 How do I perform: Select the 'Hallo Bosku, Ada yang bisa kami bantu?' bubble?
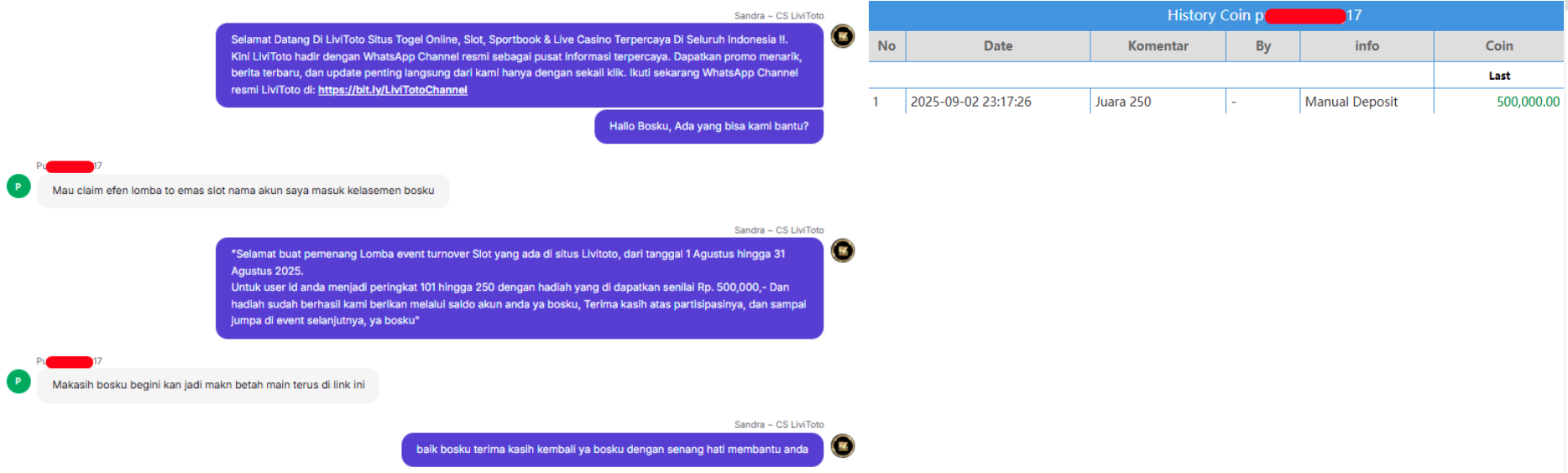click(x=708, y=126)
